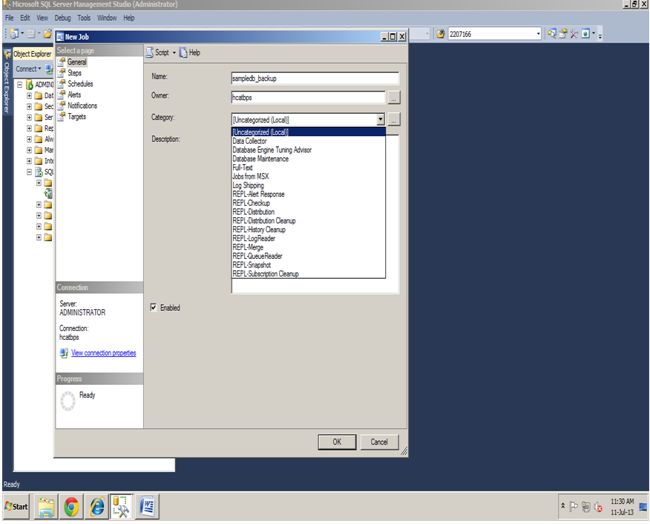Select REPL-Distribution Cleanup category
650x524 pixels.
tap(308, 221)
